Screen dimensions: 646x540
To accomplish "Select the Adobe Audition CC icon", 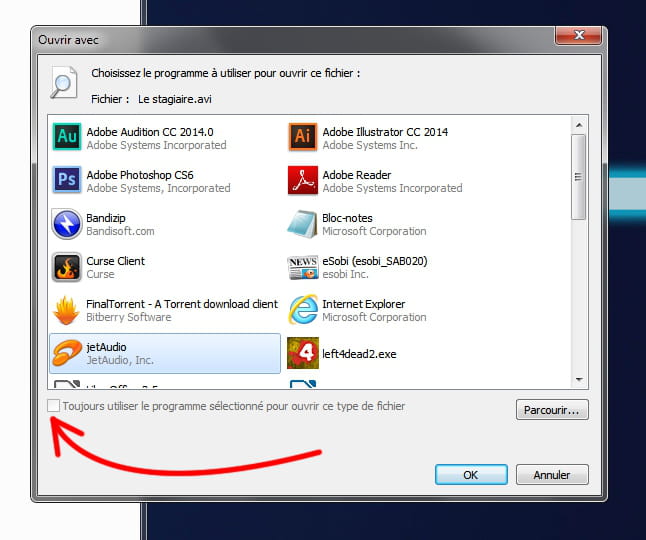I will click(x=67, y=137).
